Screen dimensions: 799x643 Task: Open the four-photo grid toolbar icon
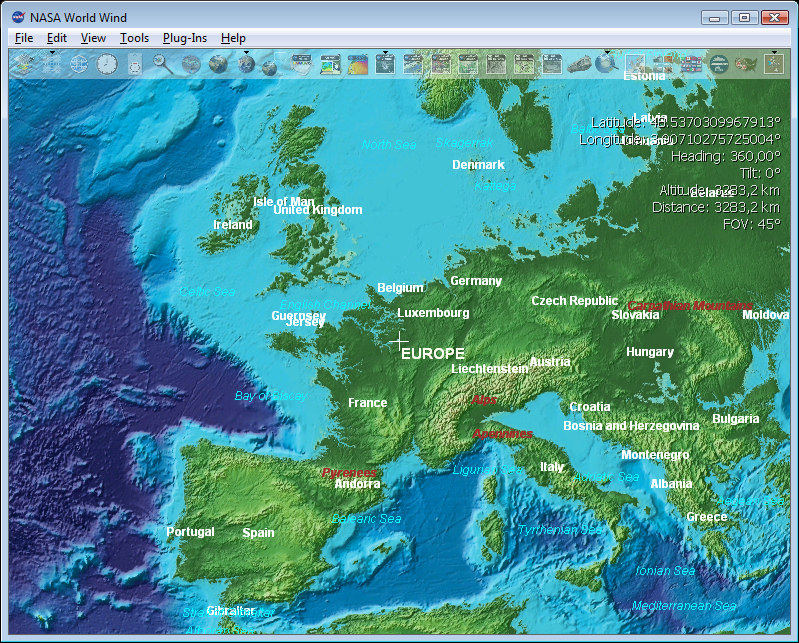pos(663,64)
